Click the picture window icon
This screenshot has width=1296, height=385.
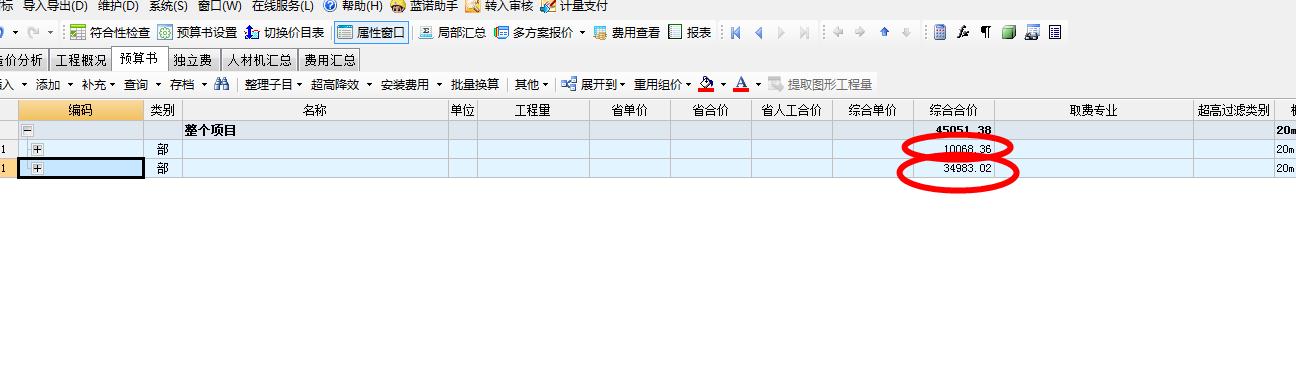click(1032, 32)
